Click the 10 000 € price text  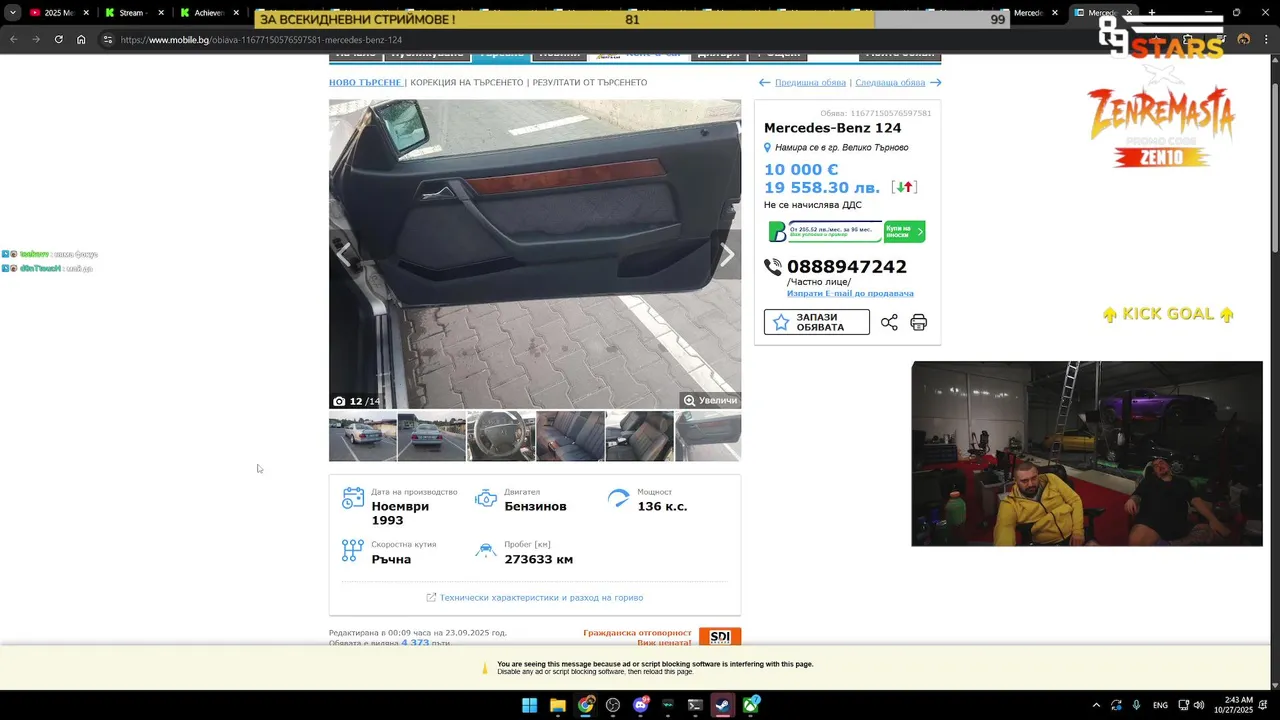point(801,170)
